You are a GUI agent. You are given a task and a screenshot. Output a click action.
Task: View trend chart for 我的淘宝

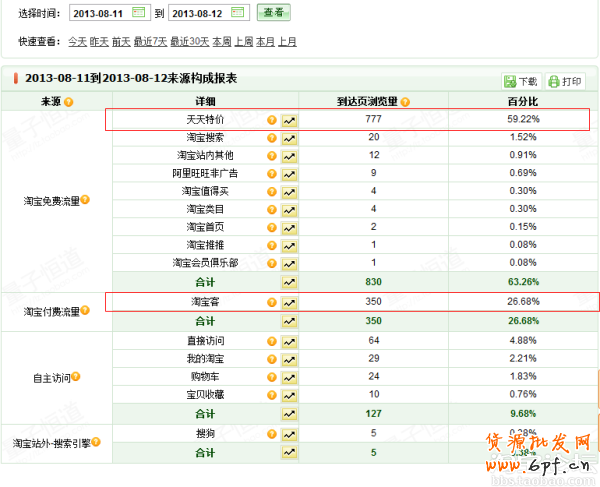[289, 360]
